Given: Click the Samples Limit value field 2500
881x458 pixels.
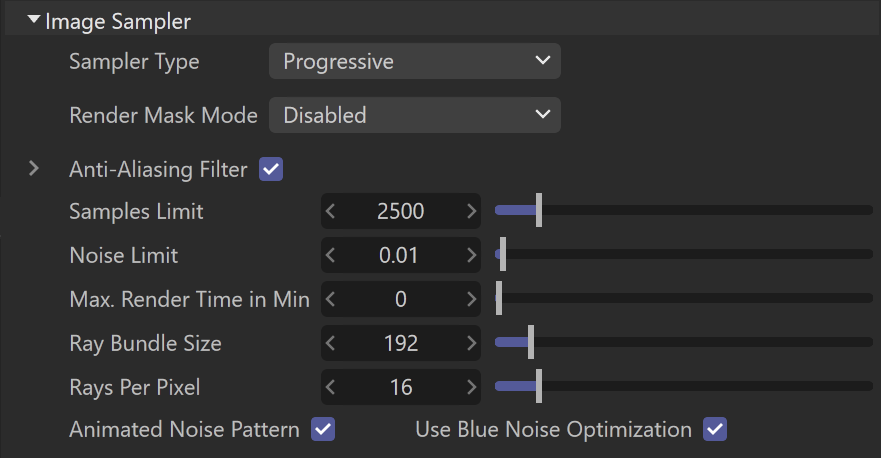Looking at the screenshot, I should point(401,211).
